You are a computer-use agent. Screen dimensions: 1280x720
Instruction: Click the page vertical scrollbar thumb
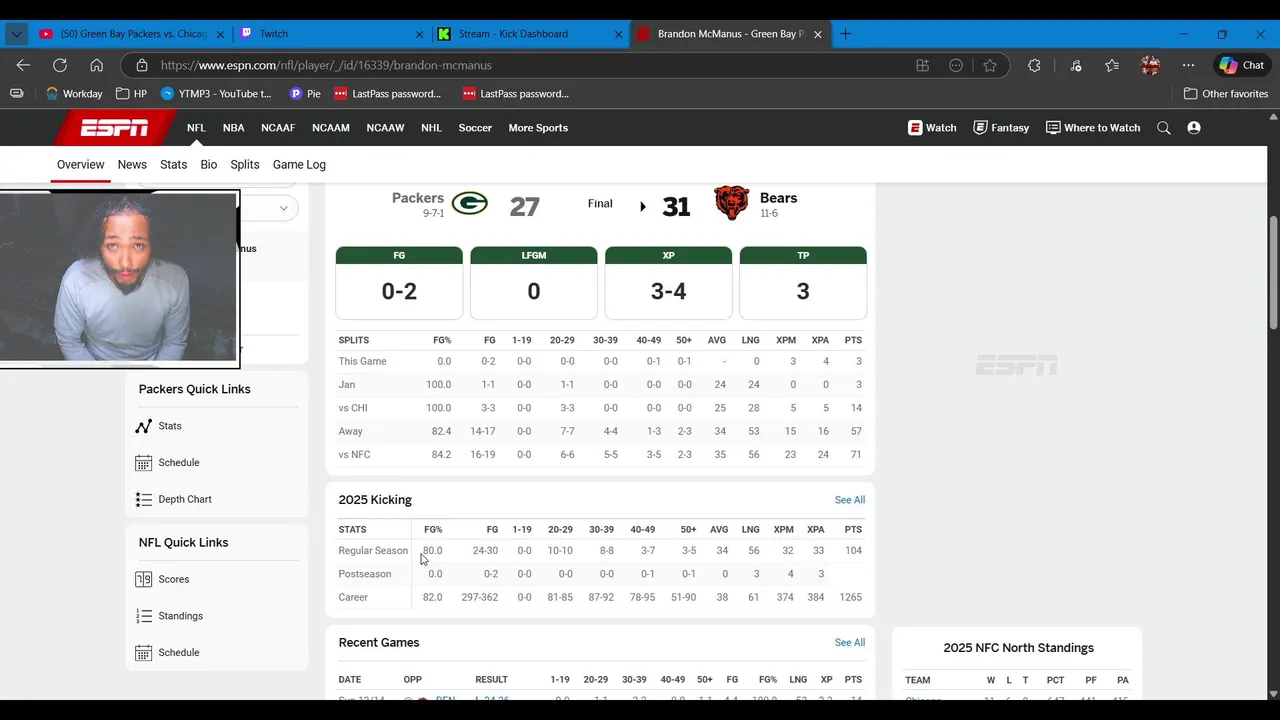pyautogui.click(x=1273, y=270)
